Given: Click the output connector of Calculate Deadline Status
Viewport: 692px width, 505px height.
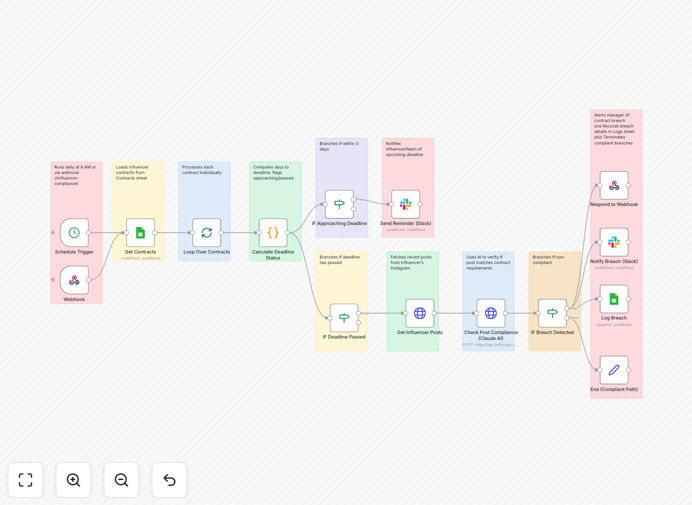Looking at the screenshot, I should click(x=287, y=233).
